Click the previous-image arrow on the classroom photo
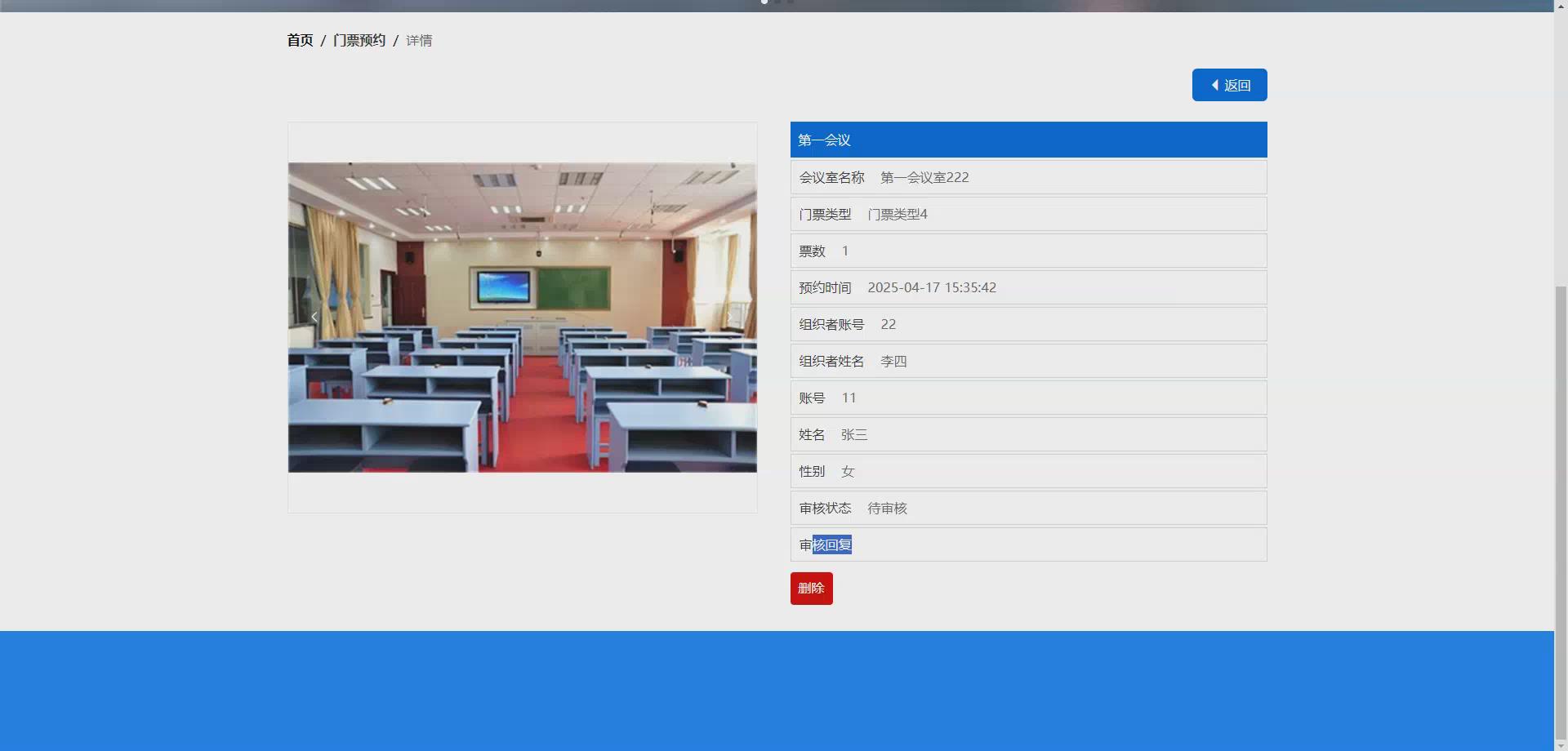Image resolution: width=1568 pixels, height=751 pixels. (314, 316)
